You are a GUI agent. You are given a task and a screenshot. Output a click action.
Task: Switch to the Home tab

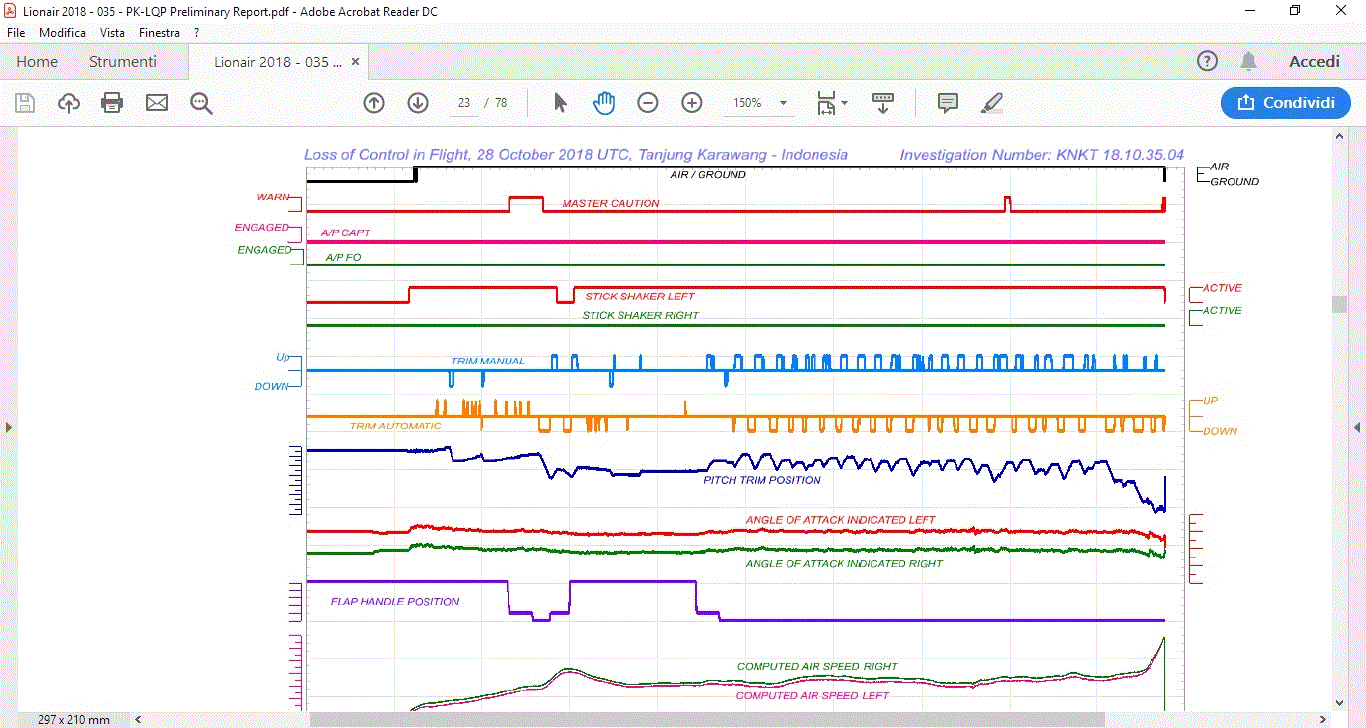37,61
